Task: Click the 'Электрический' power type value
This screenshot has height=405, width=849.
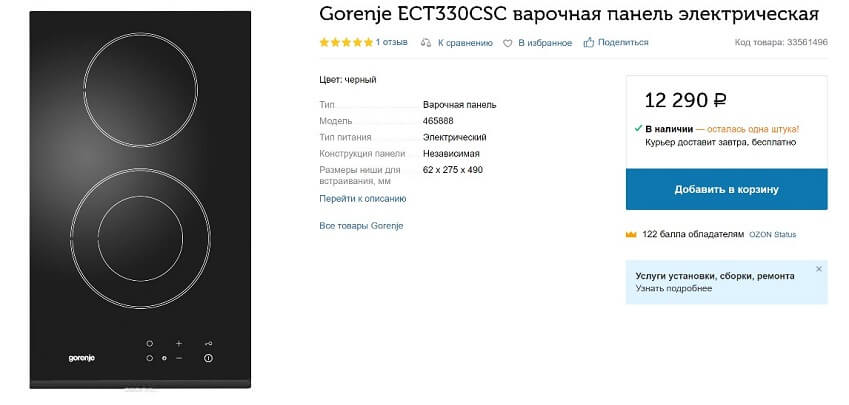Action: [x=455, y=137]
